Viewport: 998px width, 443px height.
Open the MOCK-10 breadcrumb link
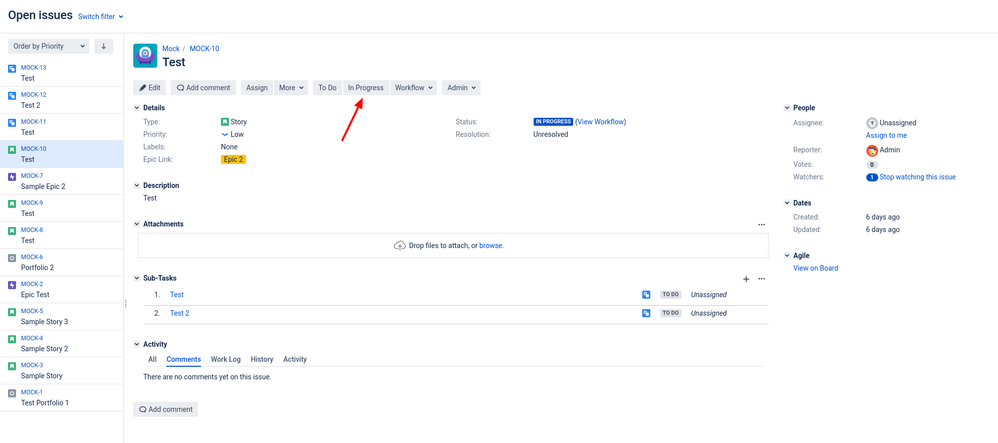tap(204, 48)
